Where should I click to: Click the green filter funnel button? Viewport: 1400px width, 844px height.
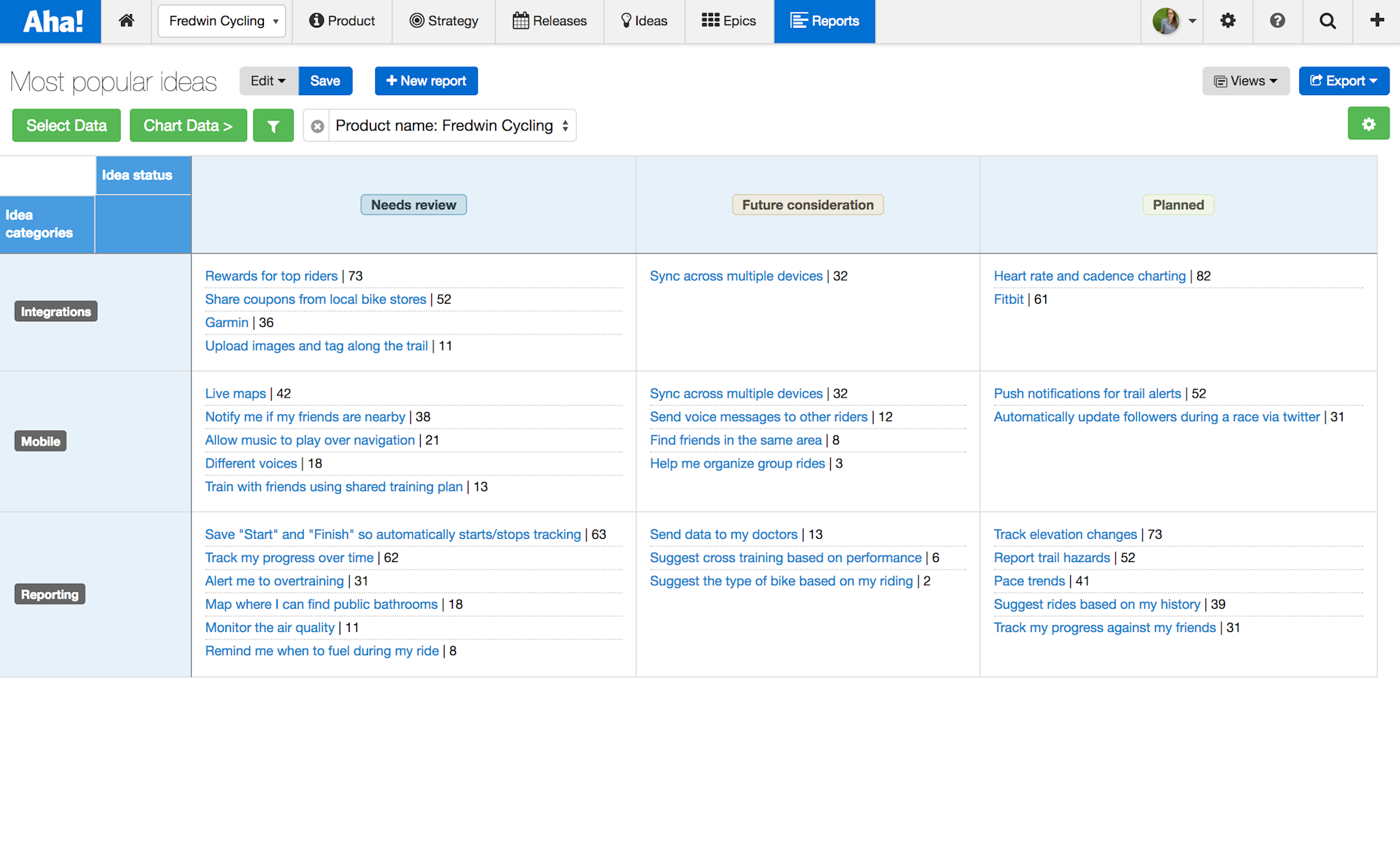coord(273,126)
